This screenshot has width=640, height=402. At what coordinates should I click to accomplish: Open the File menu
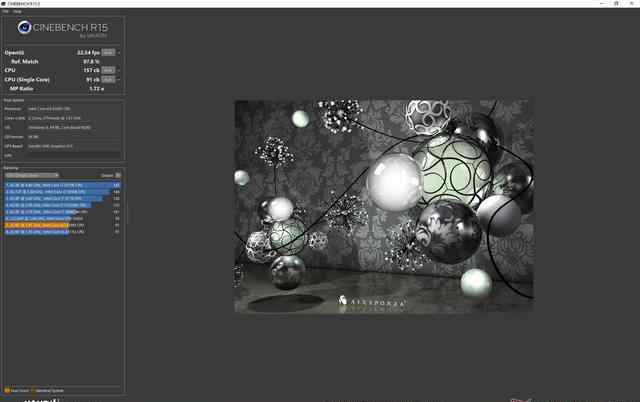5,11
